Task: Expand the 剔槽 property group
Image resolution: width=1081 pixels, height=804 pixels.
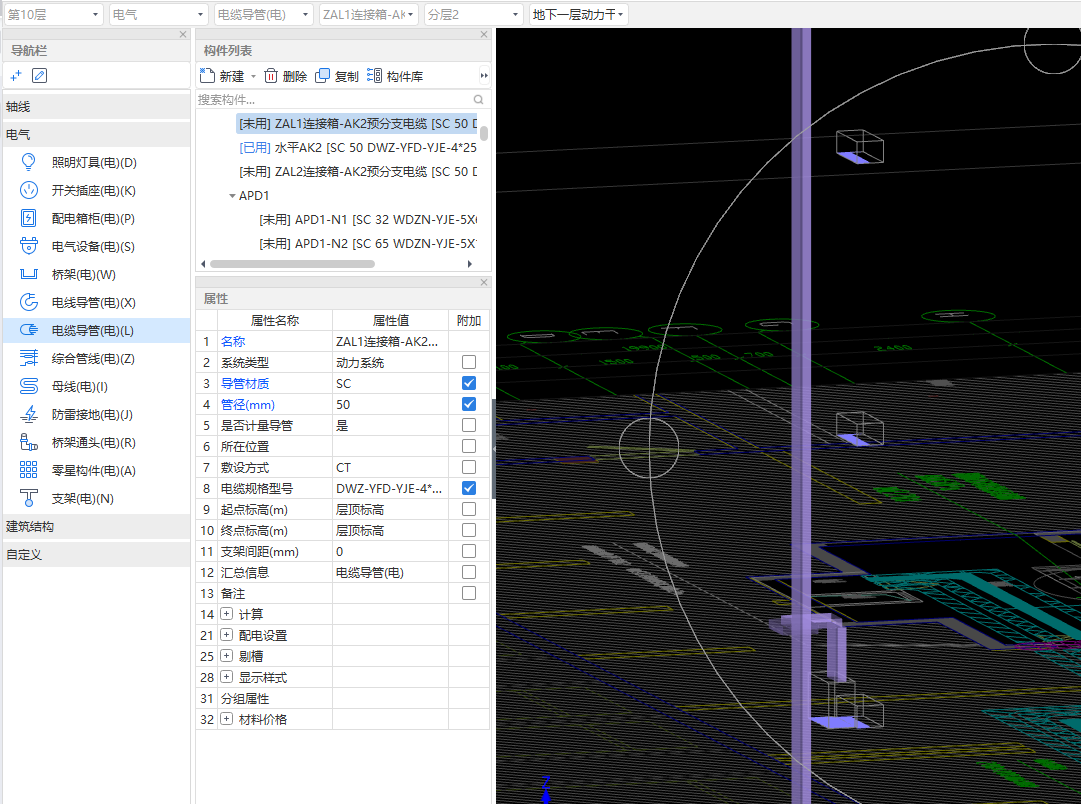Action: tap(227, 656)
